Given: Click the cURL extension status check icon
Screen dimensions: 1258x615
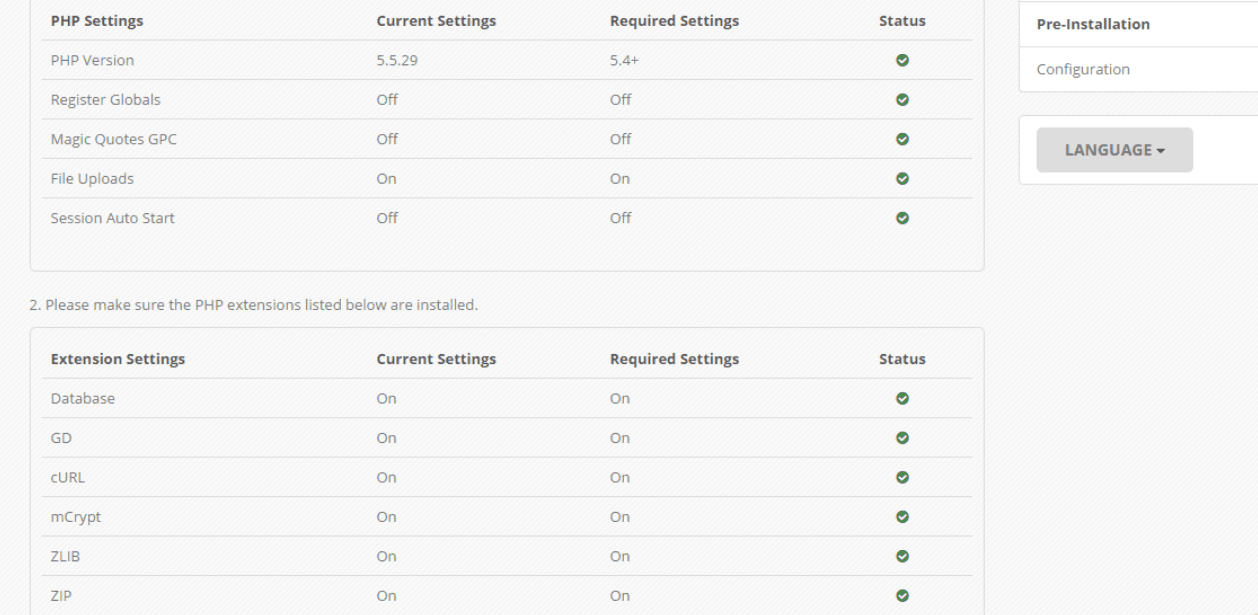Looking at the screenshot, I should 902,477.
